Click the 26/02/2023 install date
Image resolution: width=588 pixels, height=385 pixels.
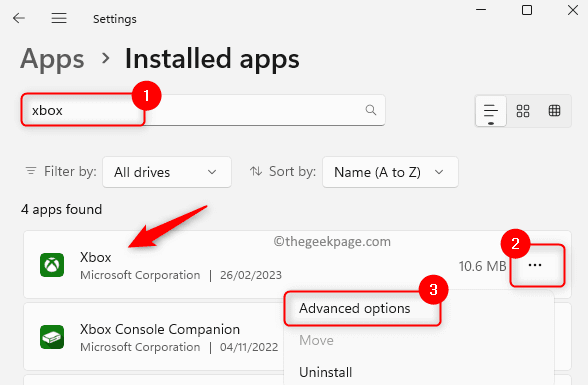[250, 275]
